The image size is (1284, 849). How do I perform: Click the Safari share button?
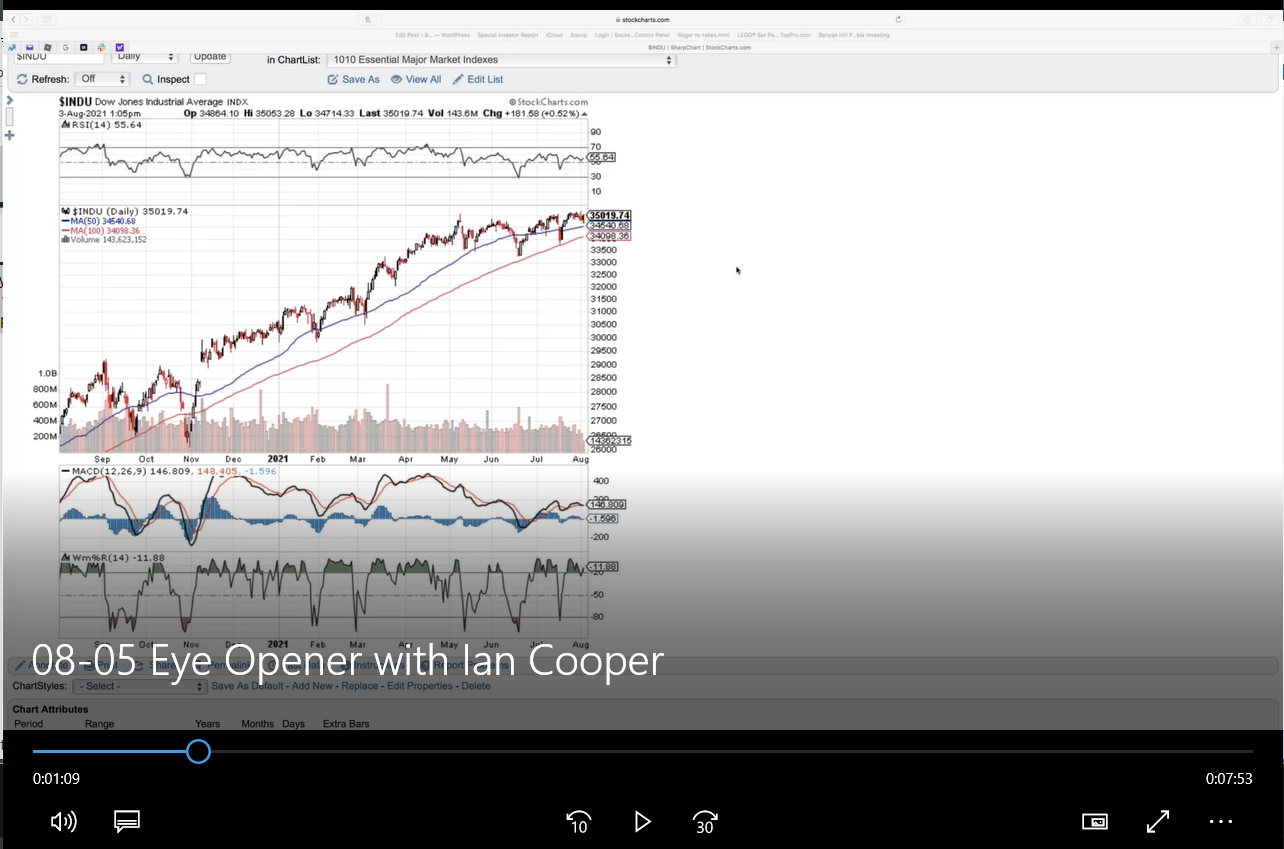[x=1247, y=19]
